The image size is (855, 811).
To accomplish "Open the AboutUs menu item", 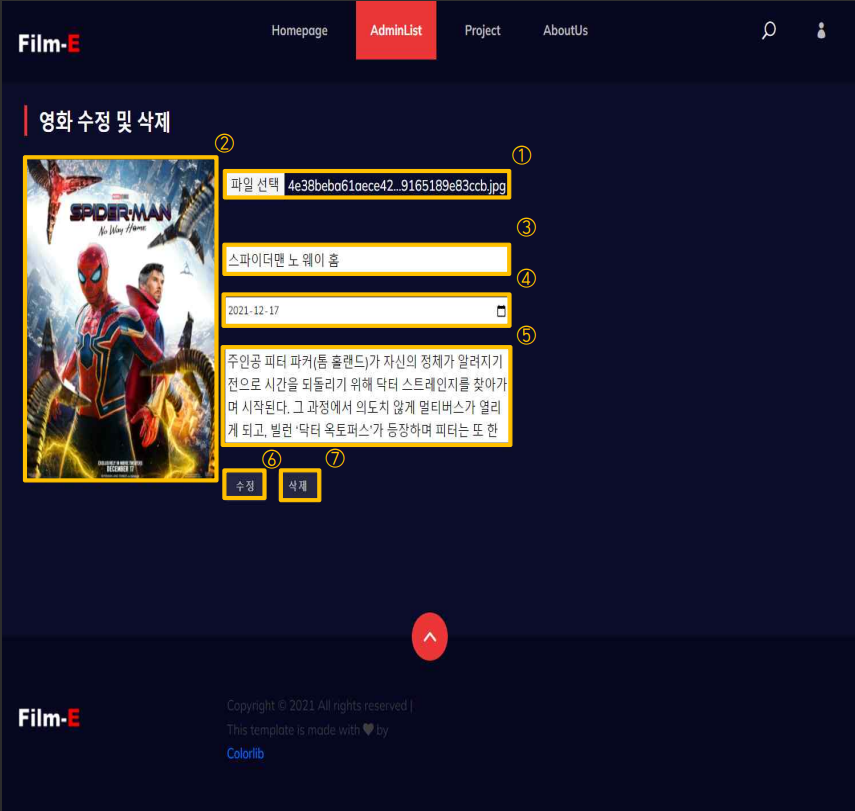I will tap(565, 31).
